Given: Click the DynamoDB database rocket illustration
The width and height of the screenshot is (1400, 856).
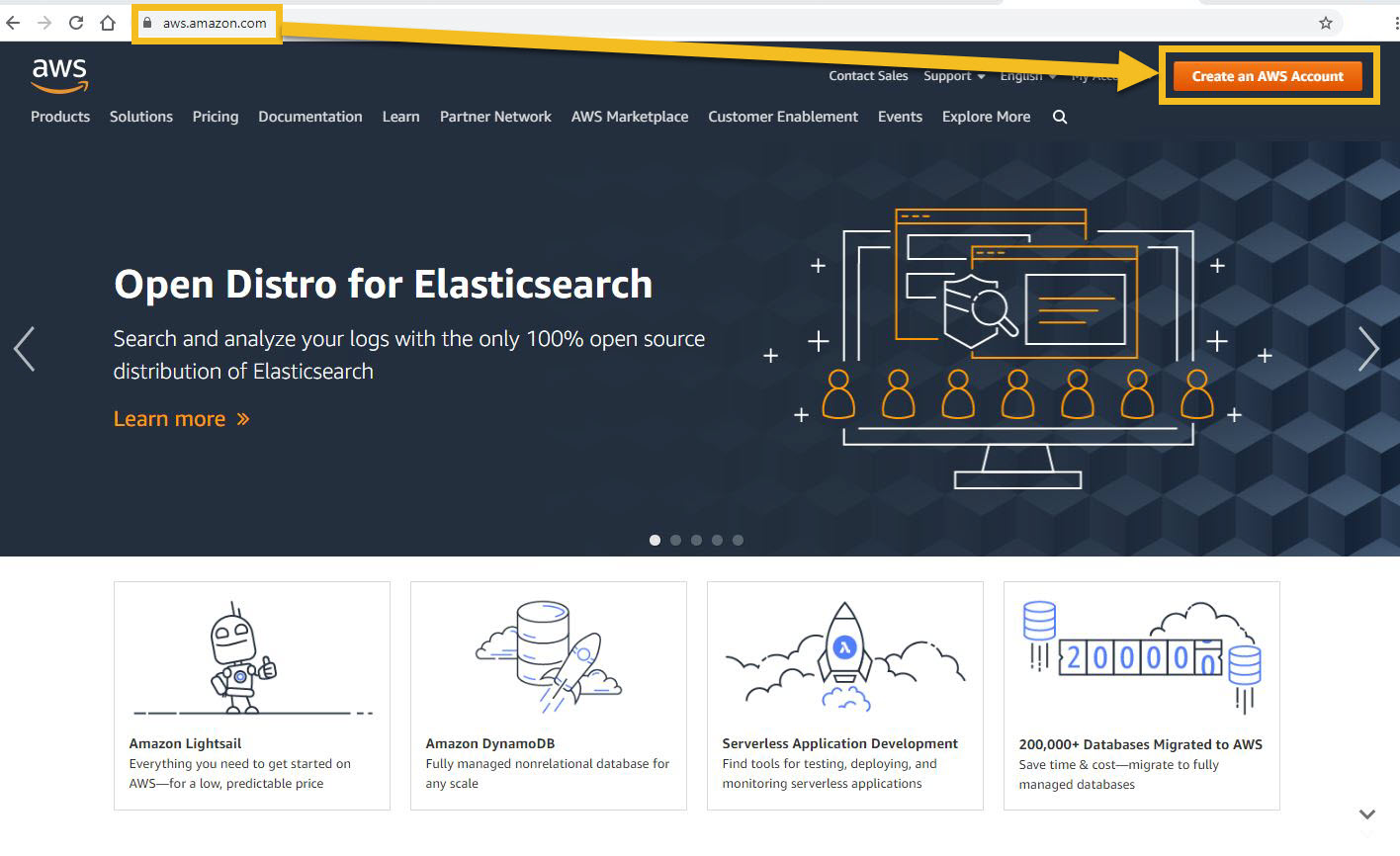Looking at the screenshot, I should [x=549, y=656].
